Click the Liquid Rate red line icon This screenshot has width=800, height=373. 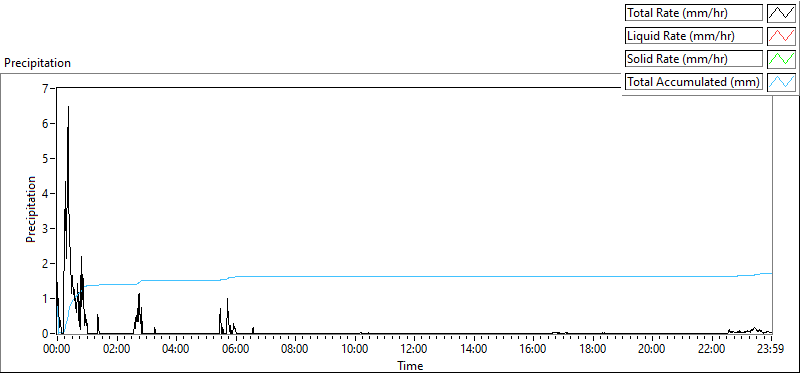(x=782, y=36)
